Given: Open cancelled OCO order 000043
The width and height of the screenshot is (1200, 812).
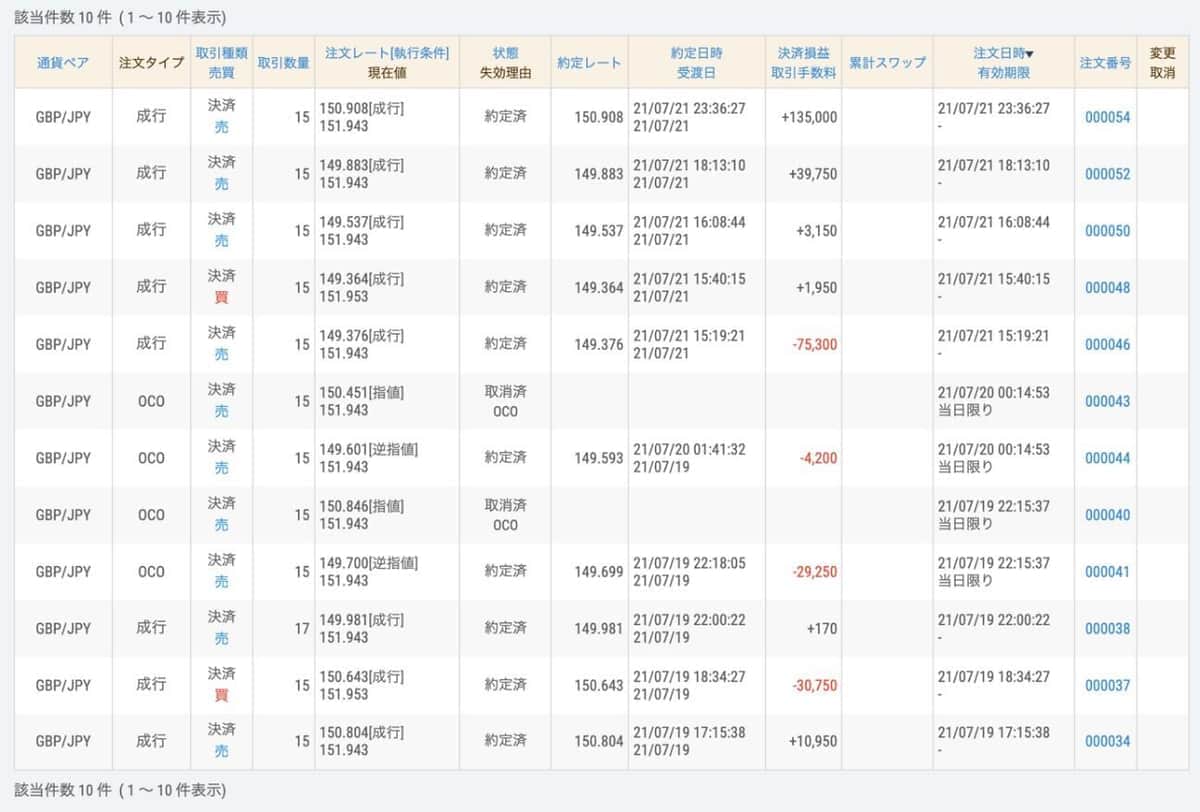Looking at the screenshot, I should 1107,402.
